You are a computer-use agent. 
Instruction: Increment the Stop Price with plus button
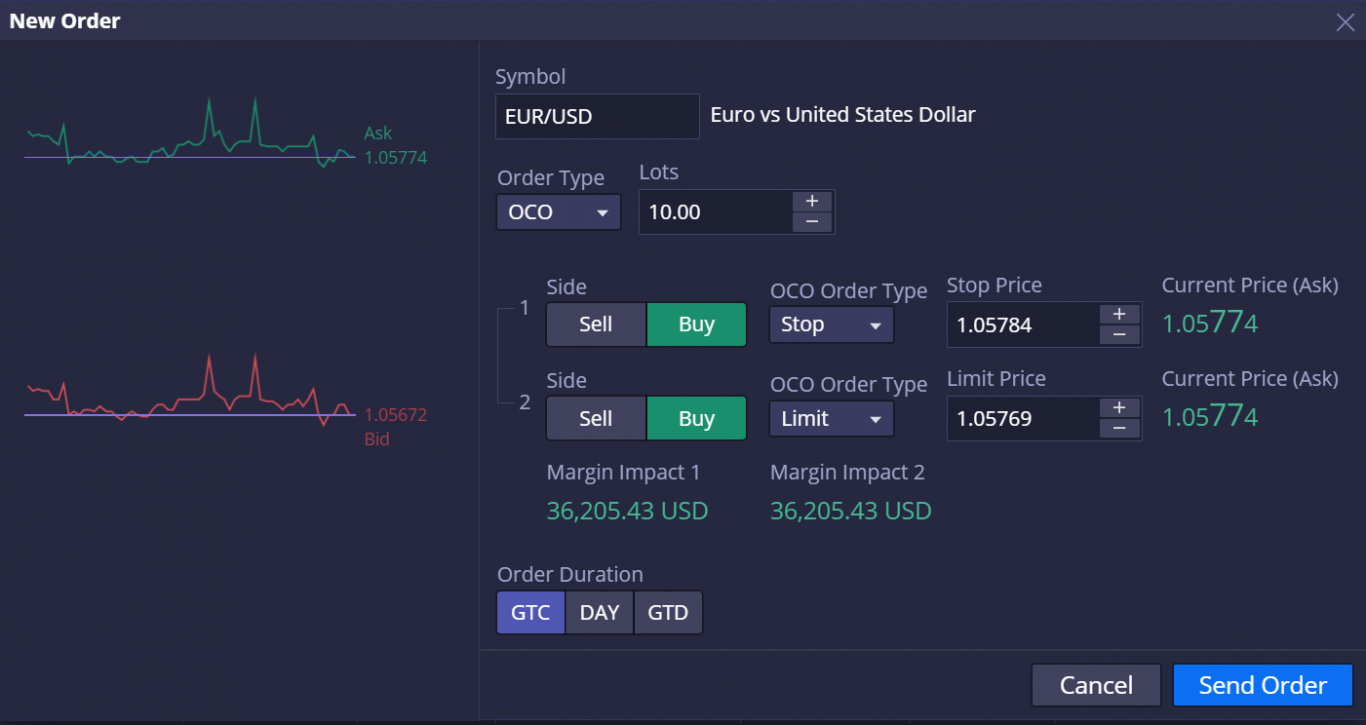point(1120,312)
